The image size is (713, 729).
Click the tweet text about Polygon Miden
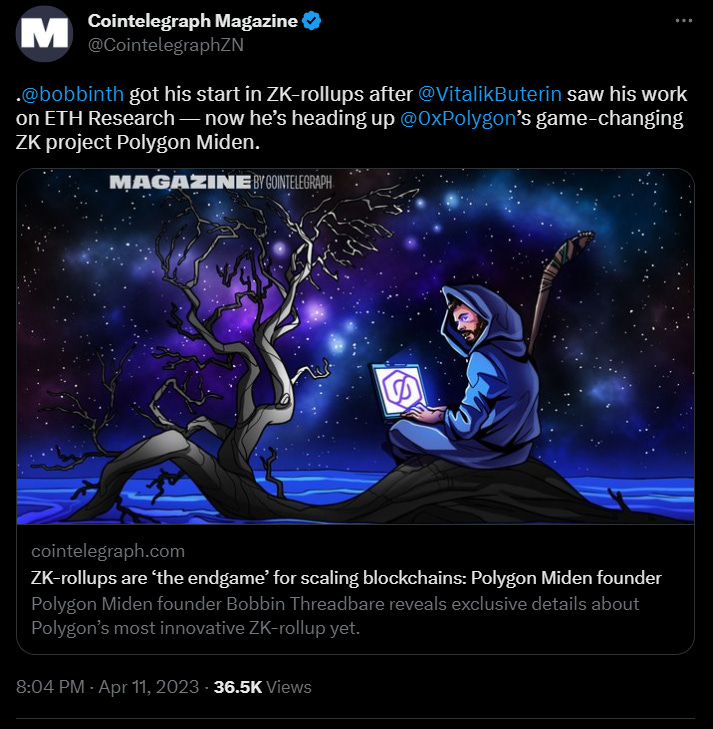[x=351, y=118]
